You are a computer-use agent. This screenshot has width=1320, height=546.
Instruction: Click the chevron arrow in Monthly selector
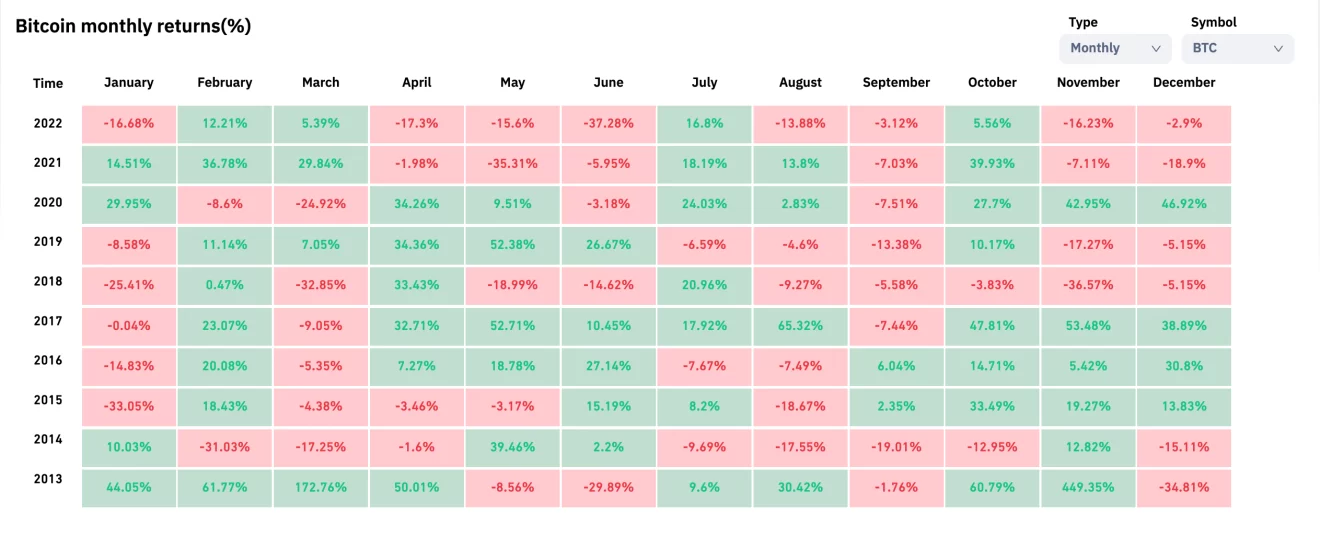click(1156, 48)
